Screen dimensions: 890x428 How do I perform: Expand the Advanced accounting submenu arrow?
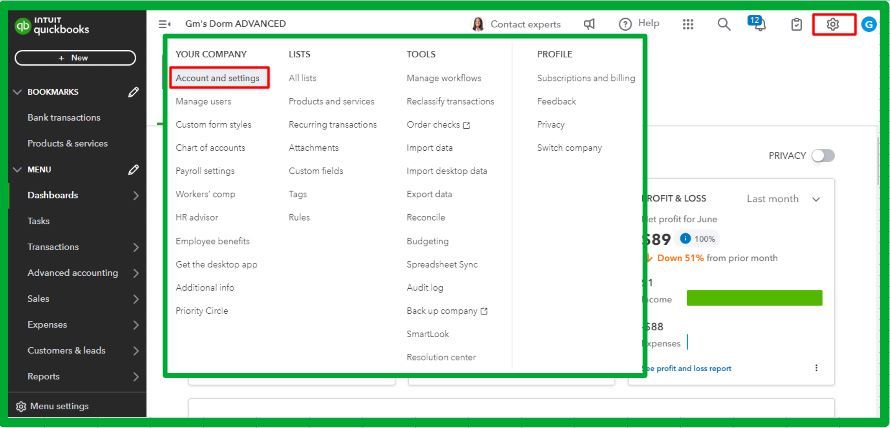136,273
